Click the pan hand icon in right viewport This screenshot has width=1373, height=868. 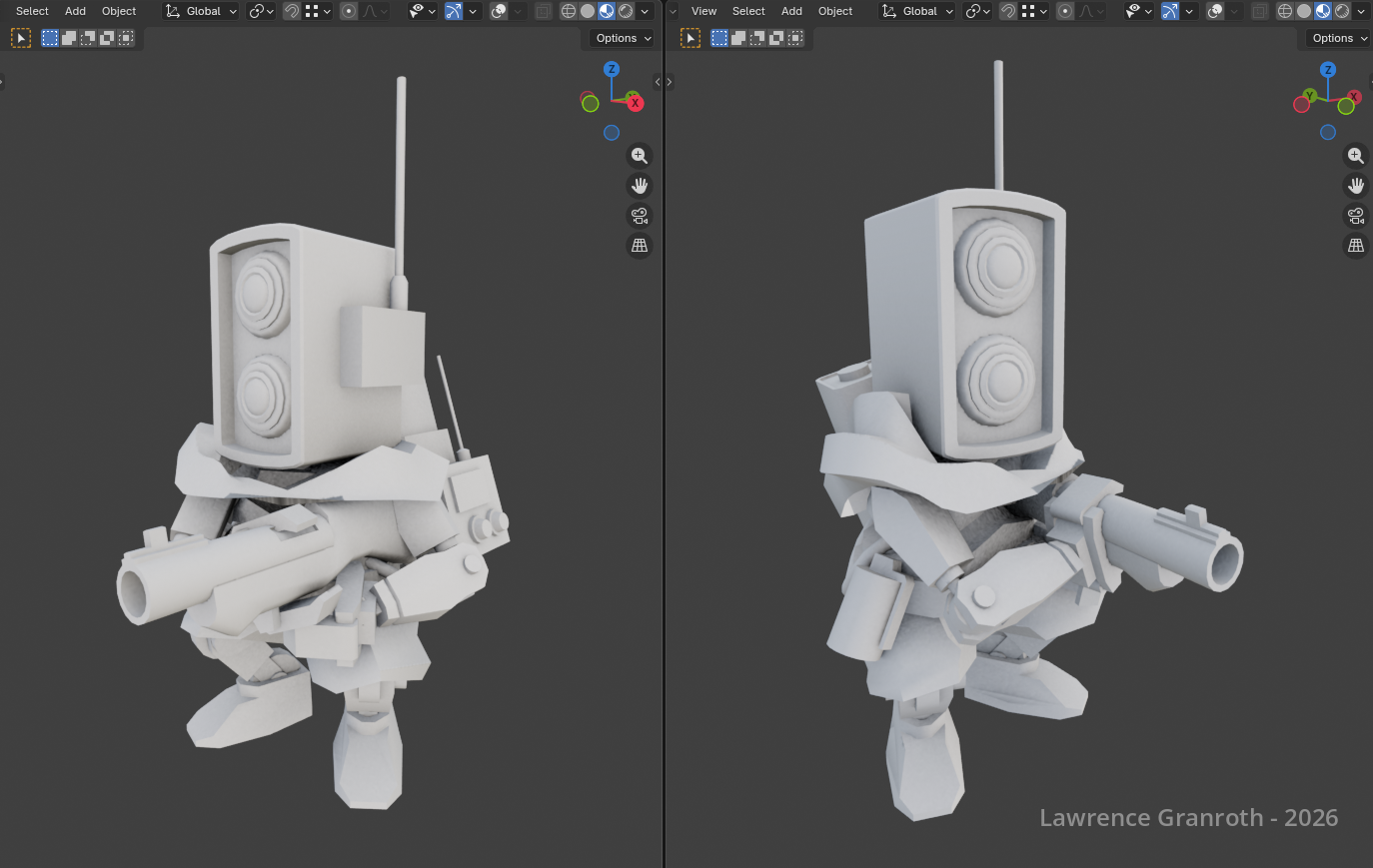(x=1356, y=186)
